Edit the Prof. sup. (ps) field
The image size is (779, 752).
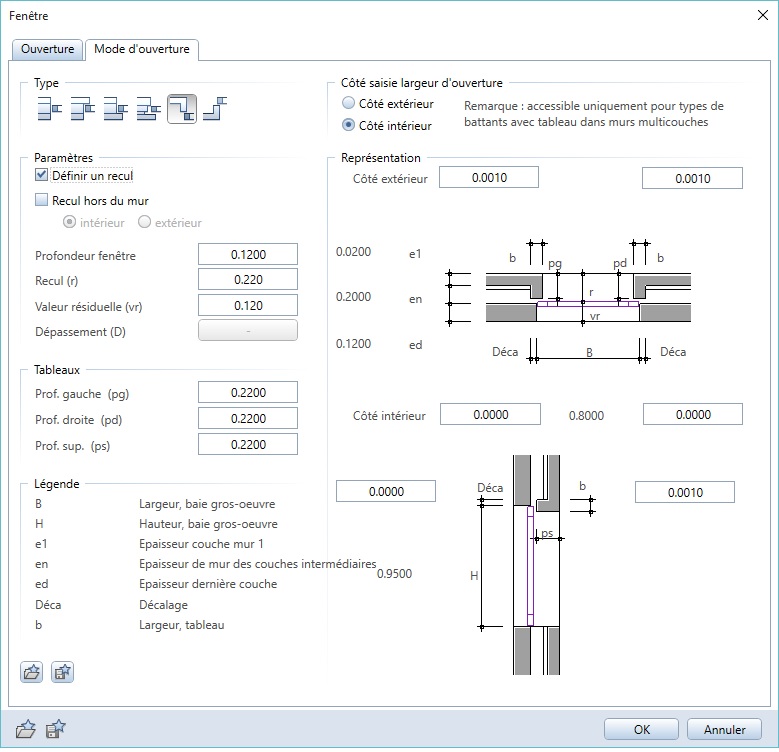(248, 444)
